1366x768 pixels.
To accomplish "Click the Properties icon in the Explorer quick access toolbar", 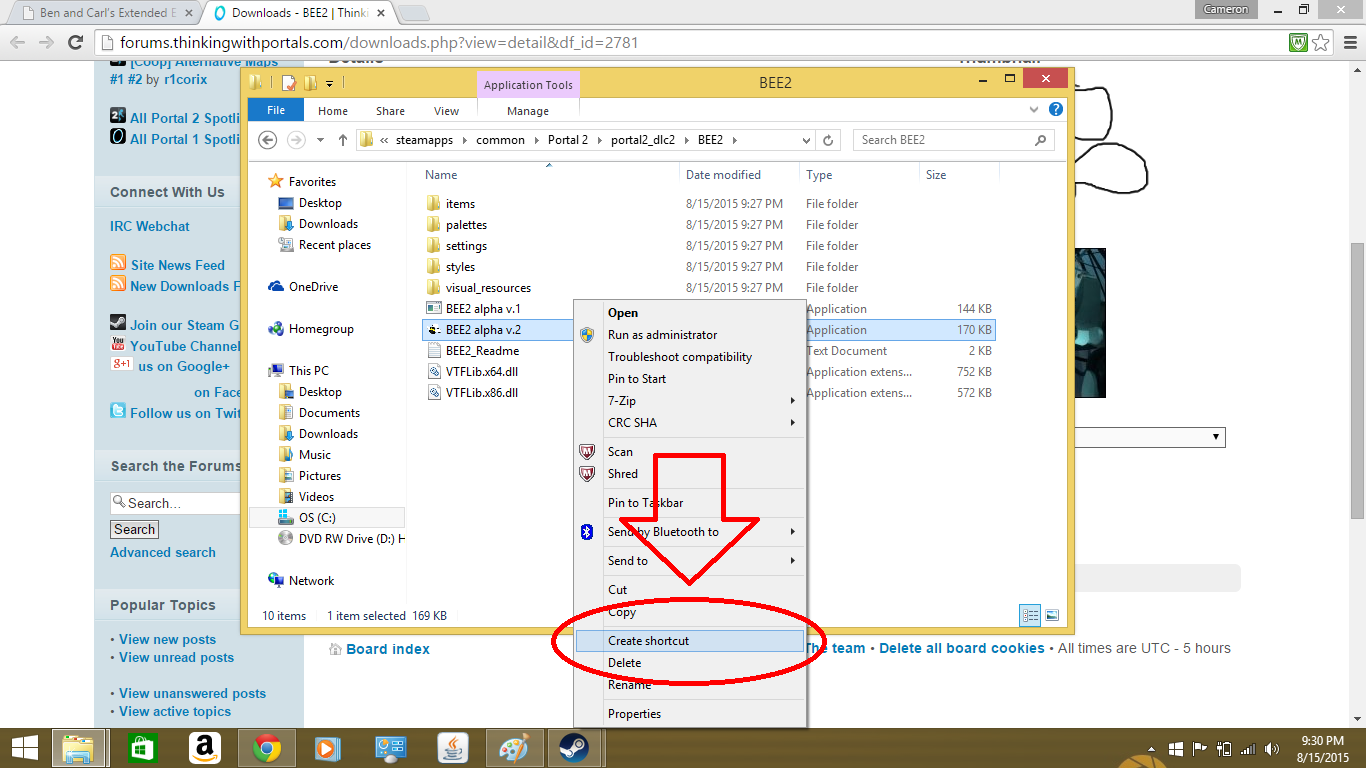I will [289, 83].
